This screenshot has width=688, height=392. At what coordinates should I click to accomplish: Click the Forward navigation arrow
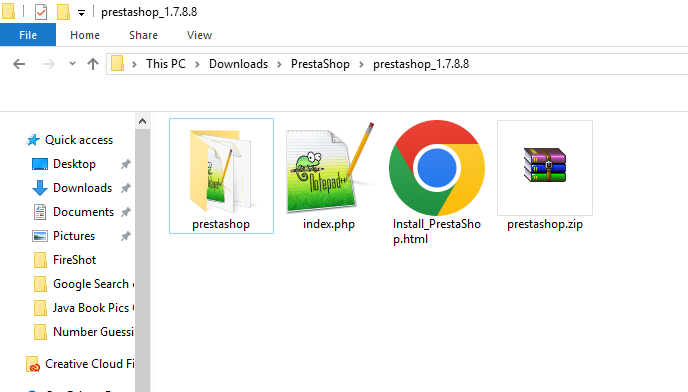(49, 64)
